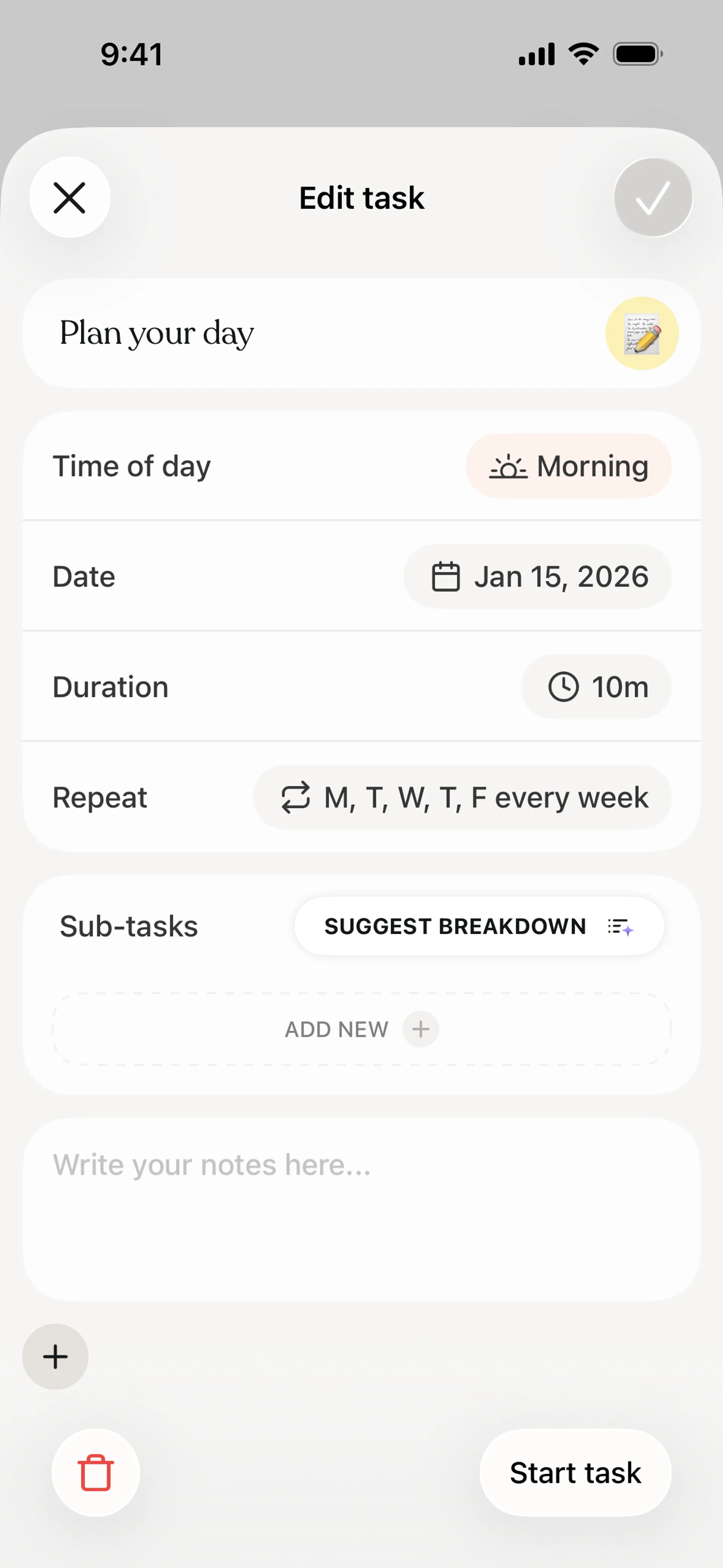The image size is (723, 1568).
Task: Tap the plus icon beside ADD NEW
Action: [x=421, y=1029]
